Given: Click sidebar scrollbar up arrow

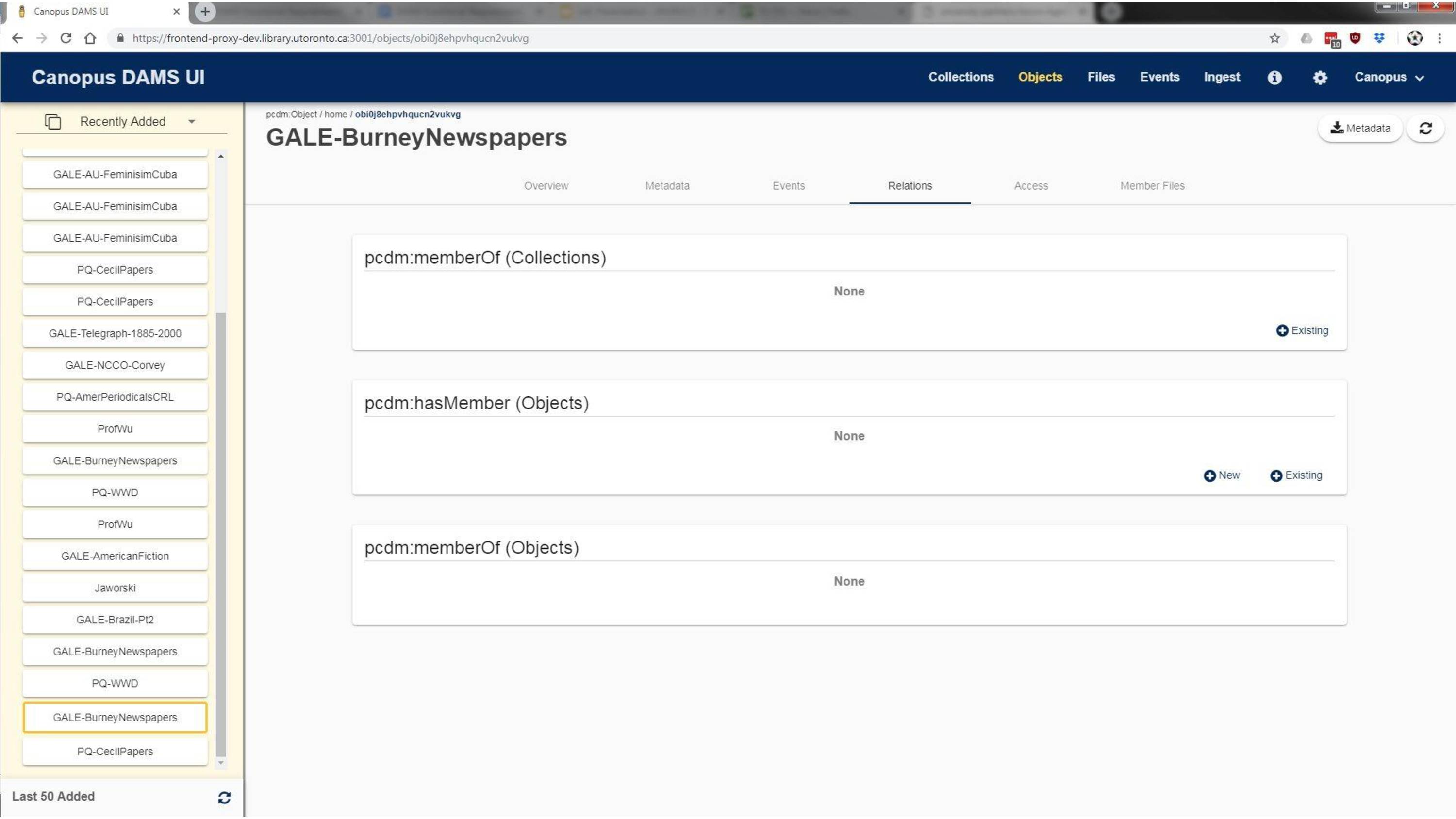Looking at the screenshot, I should tap(221, 156).
